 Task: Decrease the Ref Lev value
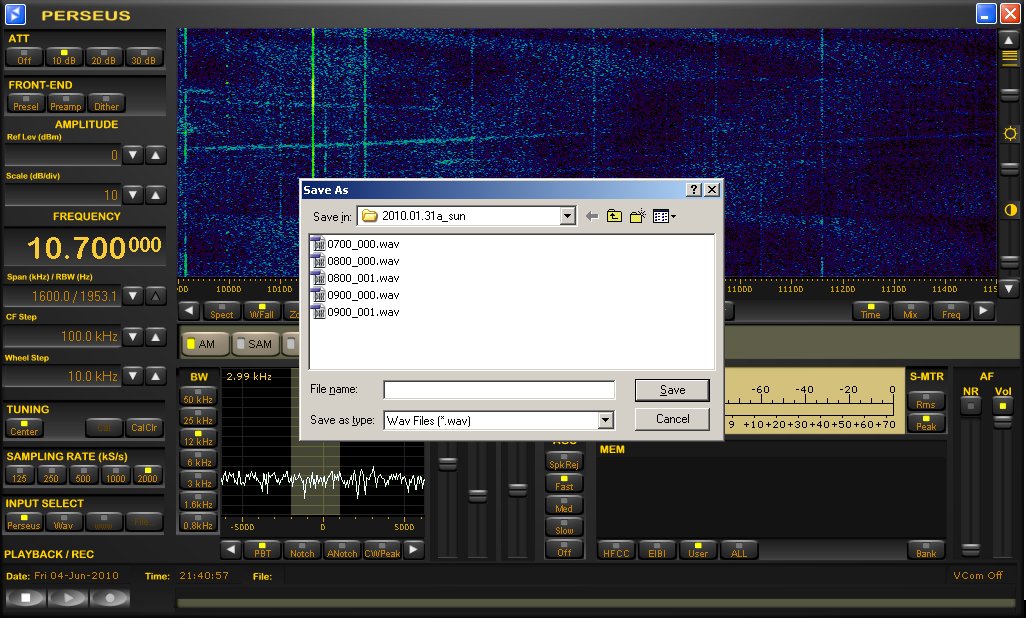point(133,155)
